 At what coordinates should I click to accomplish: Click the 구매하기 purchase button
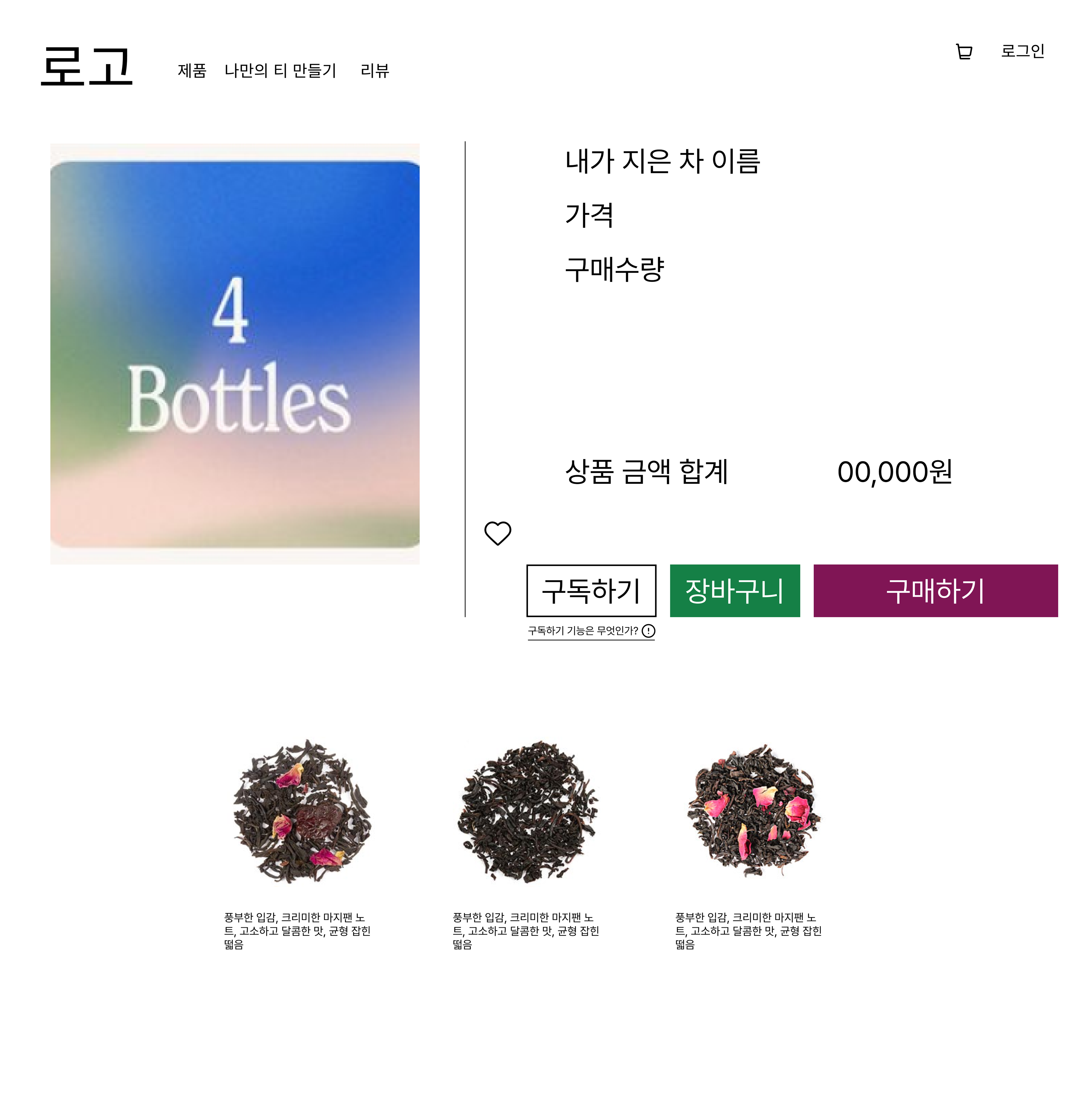point(935,591)
